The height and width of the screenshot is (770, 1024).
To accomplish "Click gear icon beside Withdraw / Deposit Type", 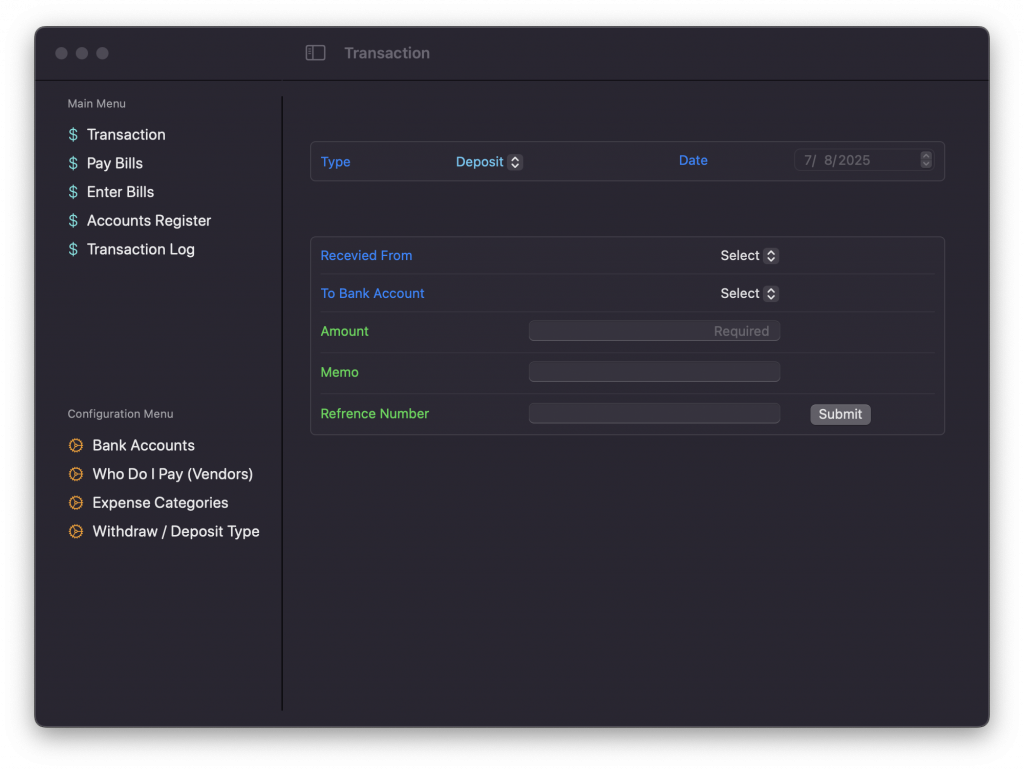I will (x=75, y=532).
